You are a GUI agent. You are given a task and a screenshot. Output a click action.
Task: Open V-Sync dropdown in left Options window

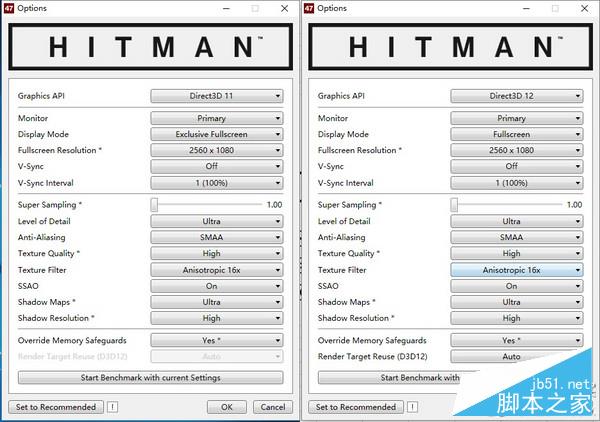(217, 166)
